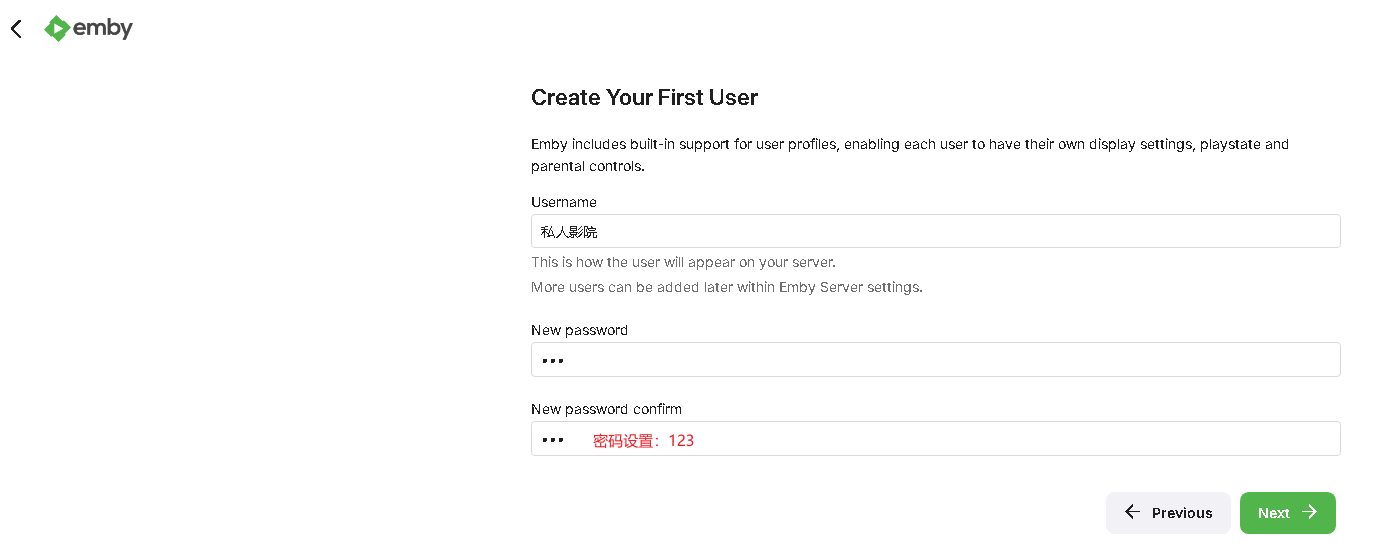
Task: Click the green Emby play logo icon
Action: pos(57,29)
